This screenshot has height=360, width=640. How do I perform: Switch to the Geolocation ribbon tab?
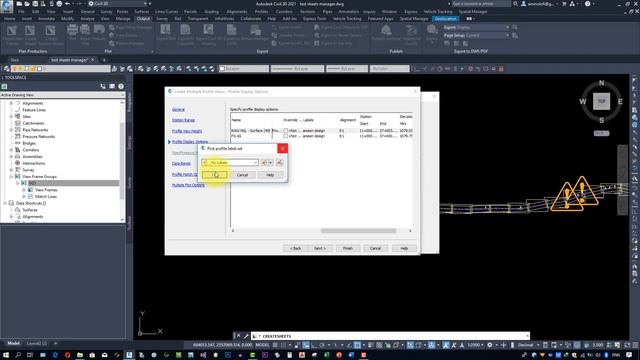[445, 19]
